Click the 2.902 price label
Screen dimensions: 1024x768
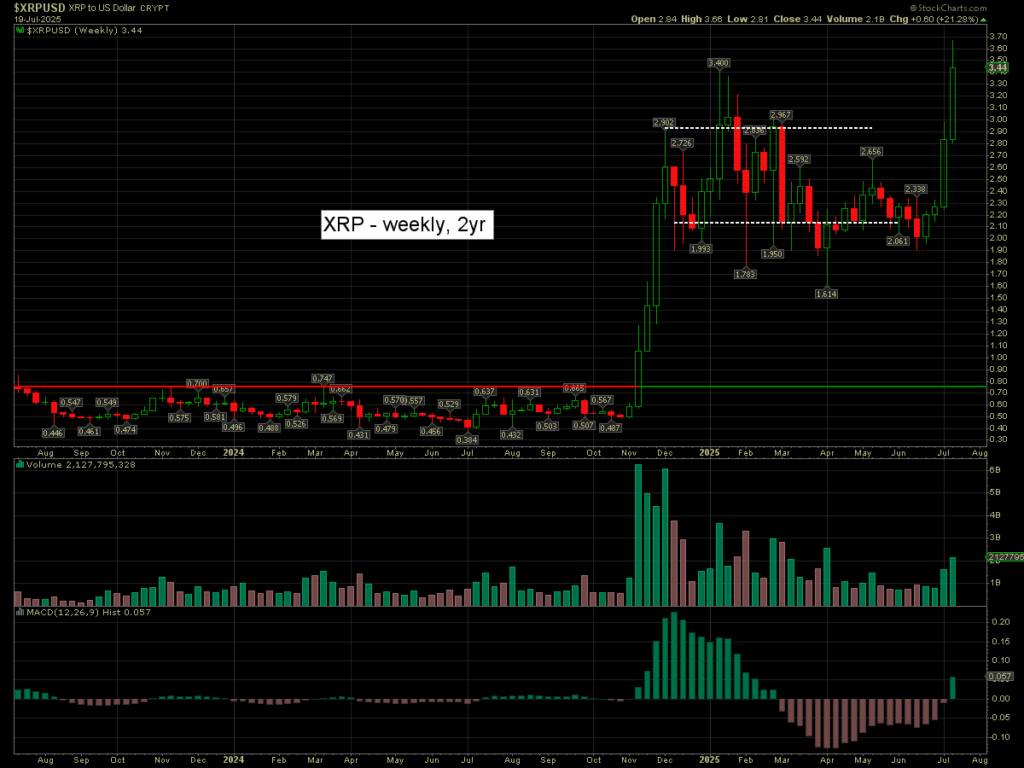pyautogui.click(x=664, y=123)
